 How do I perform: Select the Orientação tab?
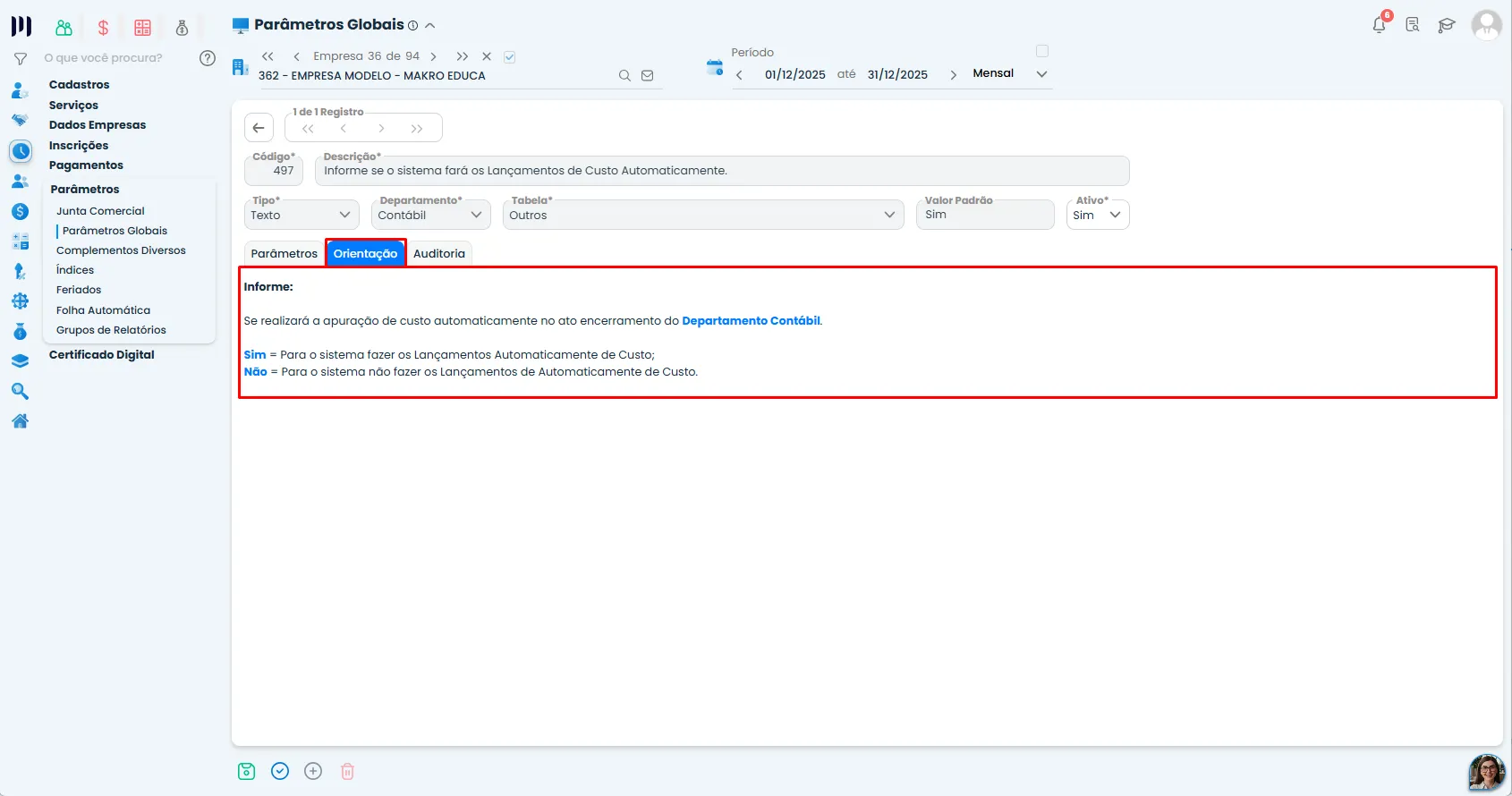click(x=365, y=254)
